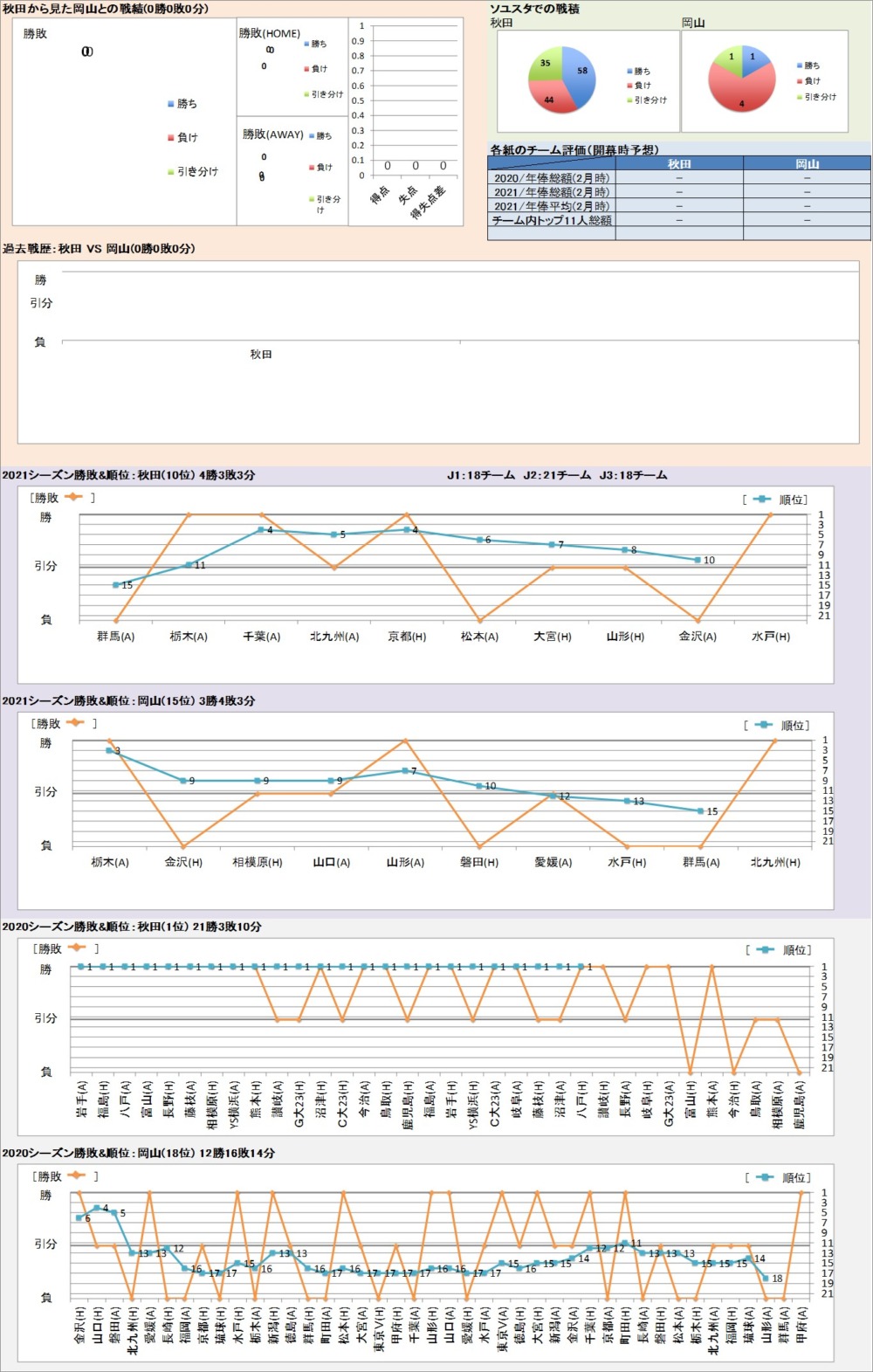Click the 勝敗(AWAY) chart title
Viewport: 873px width, 1372px height.
272,134
